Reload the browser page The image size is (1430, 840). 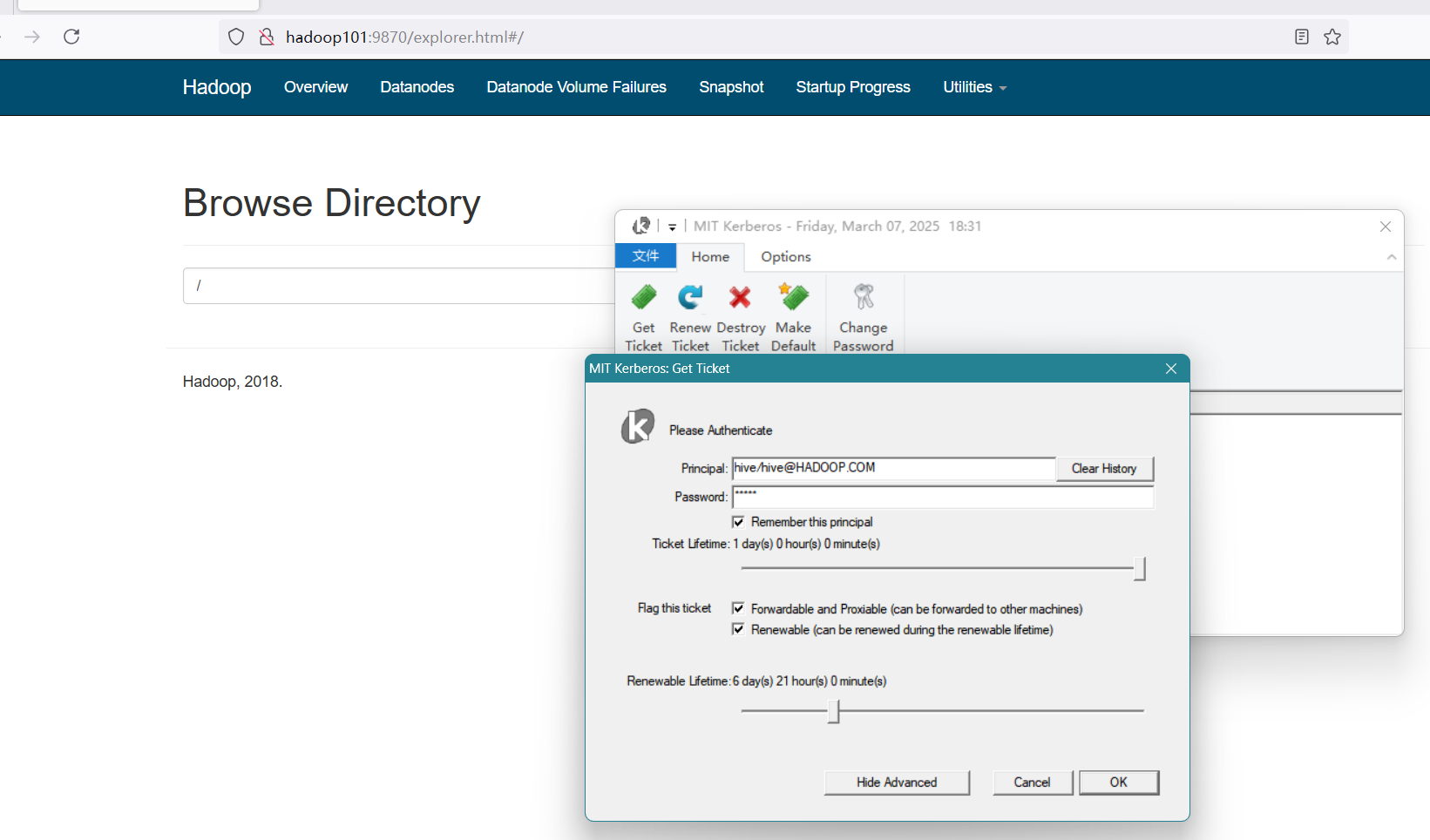pyautogui.click(x=71, y=37)
